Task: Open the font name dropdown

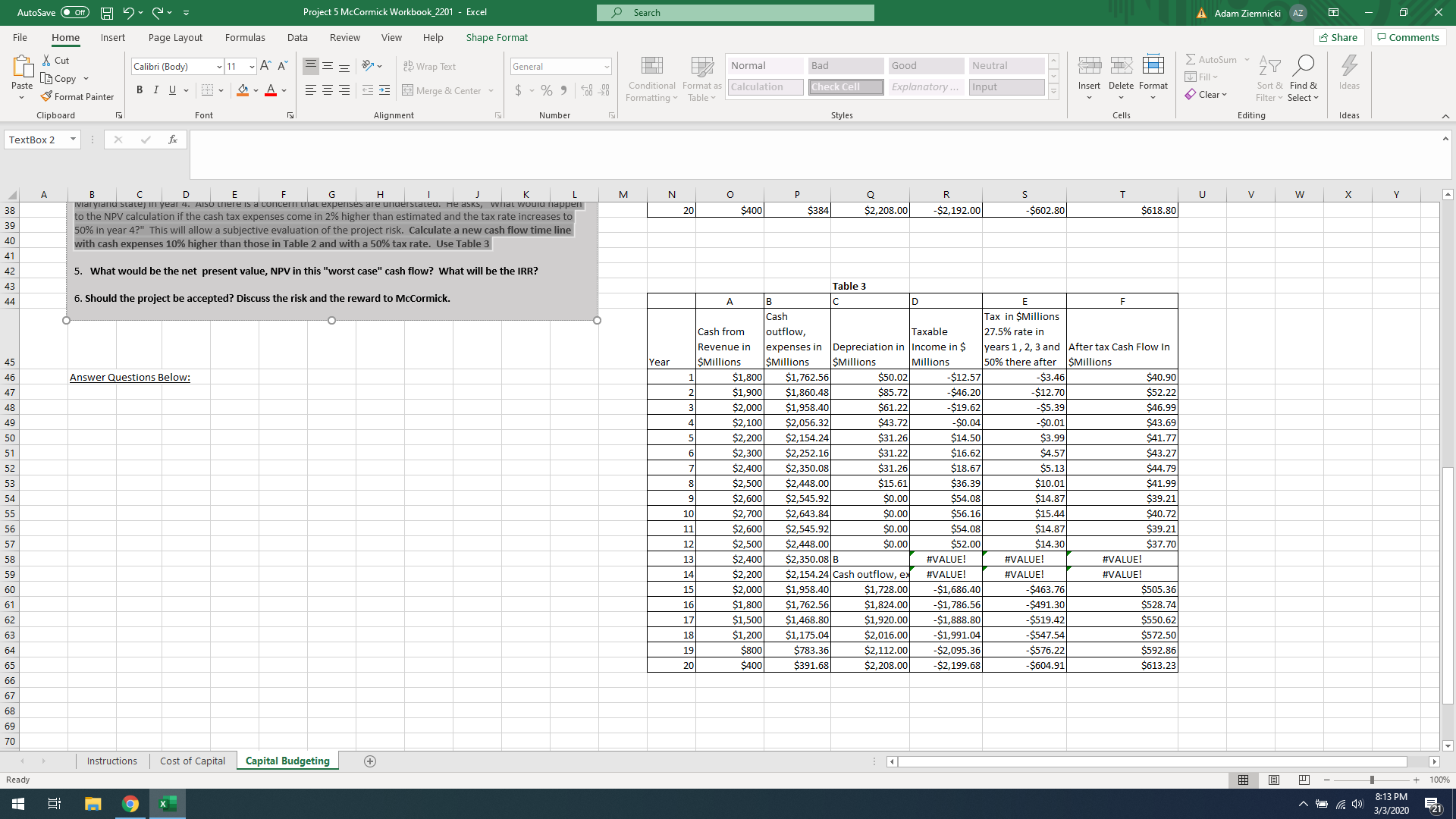Action: 219,66
